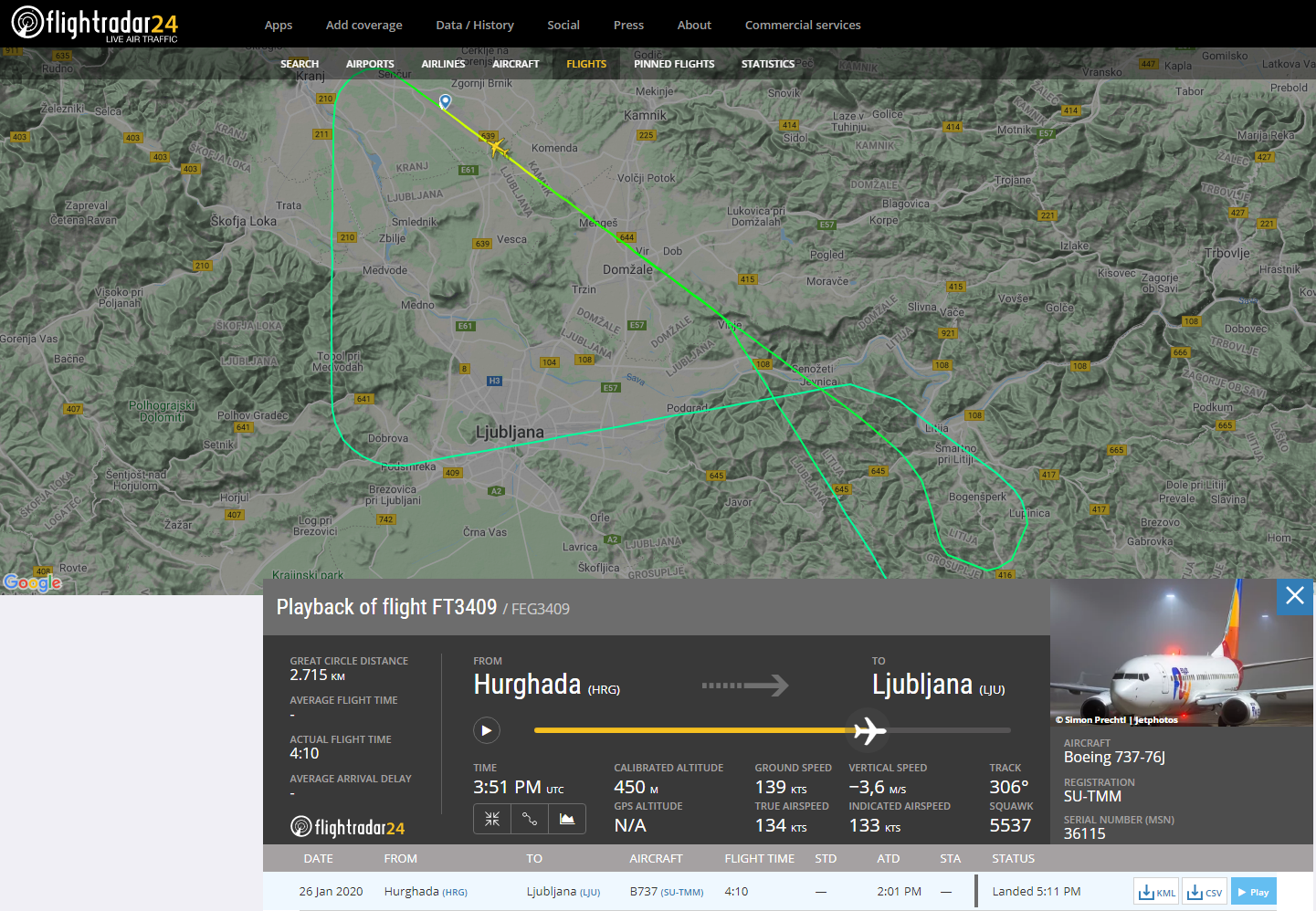
Task: Jump to the unplayed gray end of progress bar
Action: click(948, 730)
